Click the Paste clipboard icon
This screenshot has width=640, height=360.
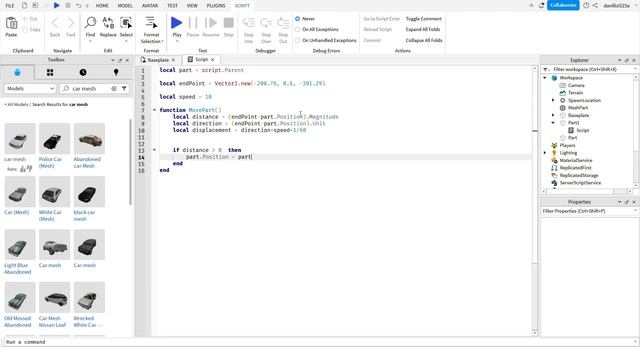click(11, 24)
